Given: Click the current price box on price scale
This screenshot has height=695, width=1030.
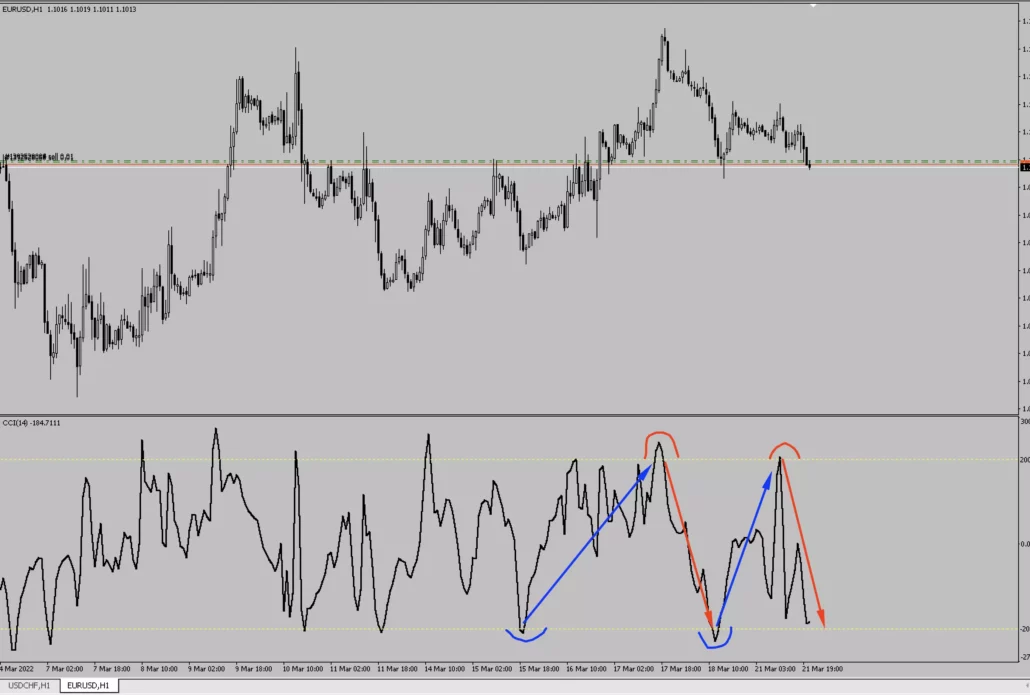Looking at the screenshot, I should 1025,167.
